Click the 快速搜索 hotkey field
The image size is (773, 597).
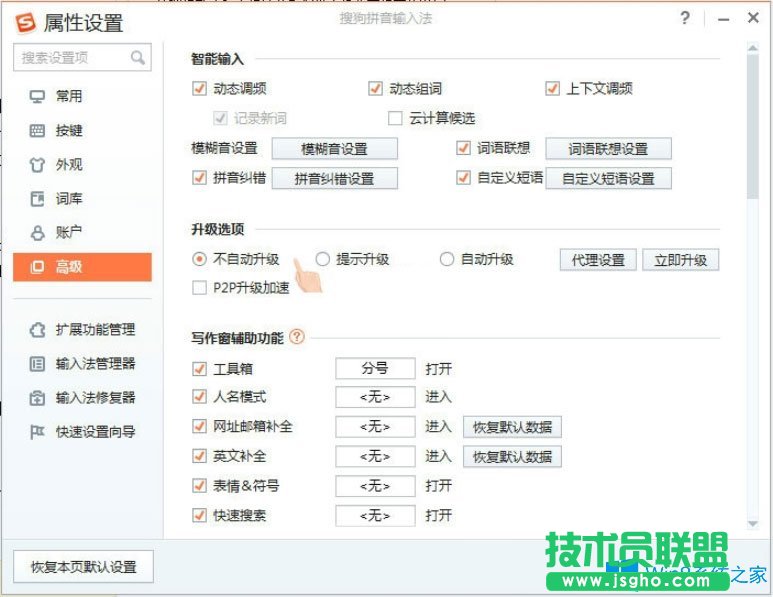375,516
